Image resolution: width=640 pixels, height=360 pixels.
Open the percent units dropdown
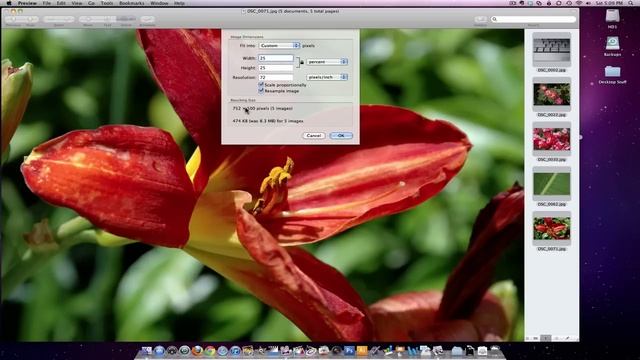pos(327,62)
